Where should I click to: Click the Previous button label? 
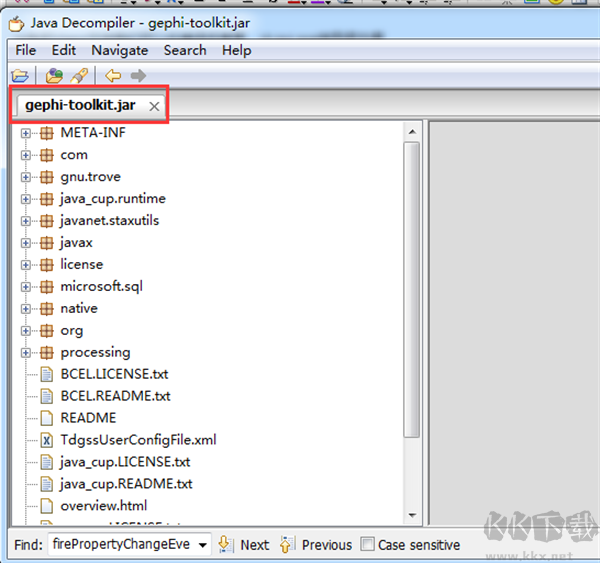(x=327, y=545)
